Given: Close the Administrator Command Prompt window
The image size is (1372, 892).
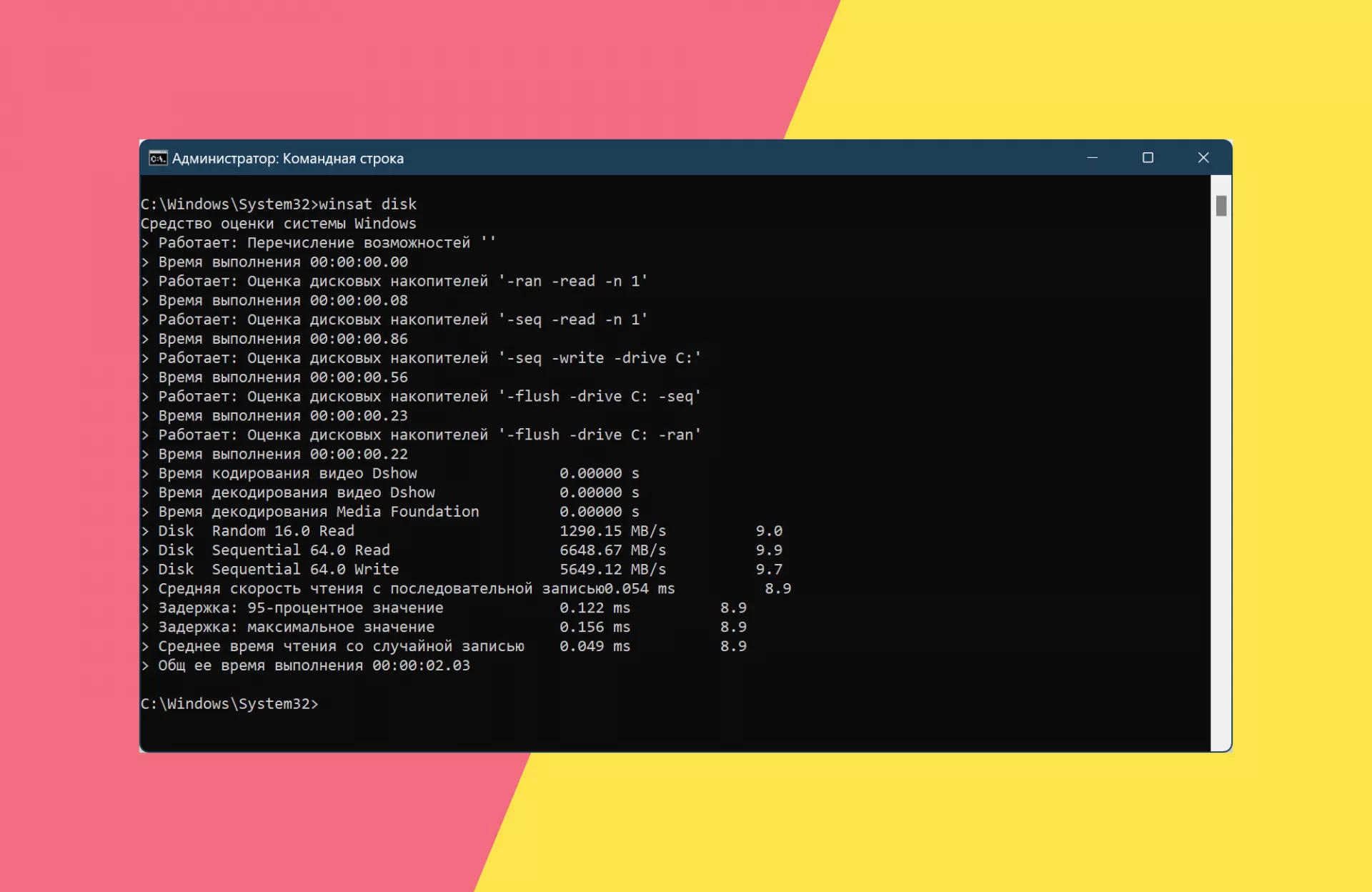Looking at the screenshot, I should click(1203, 158).
